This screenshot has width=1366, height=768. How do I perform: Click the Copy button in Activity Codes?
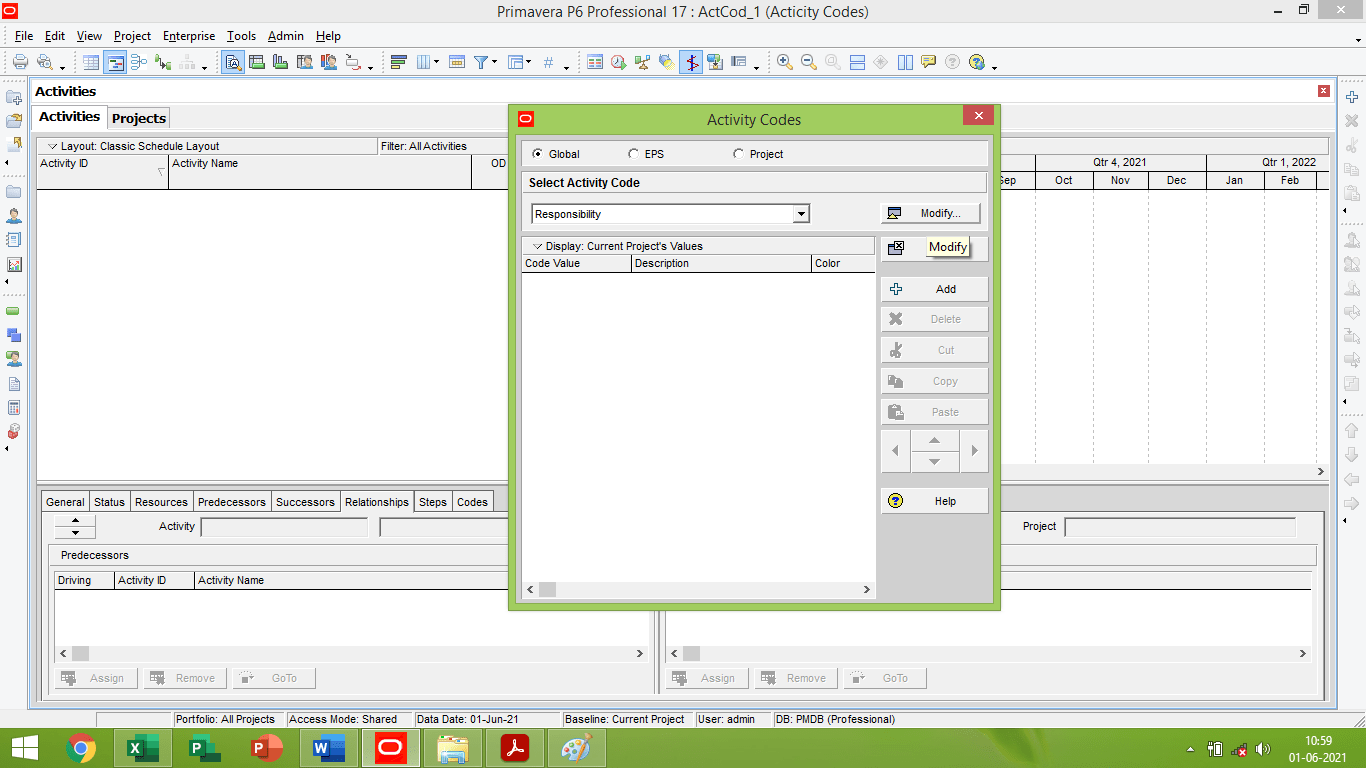tap(934, 381)
